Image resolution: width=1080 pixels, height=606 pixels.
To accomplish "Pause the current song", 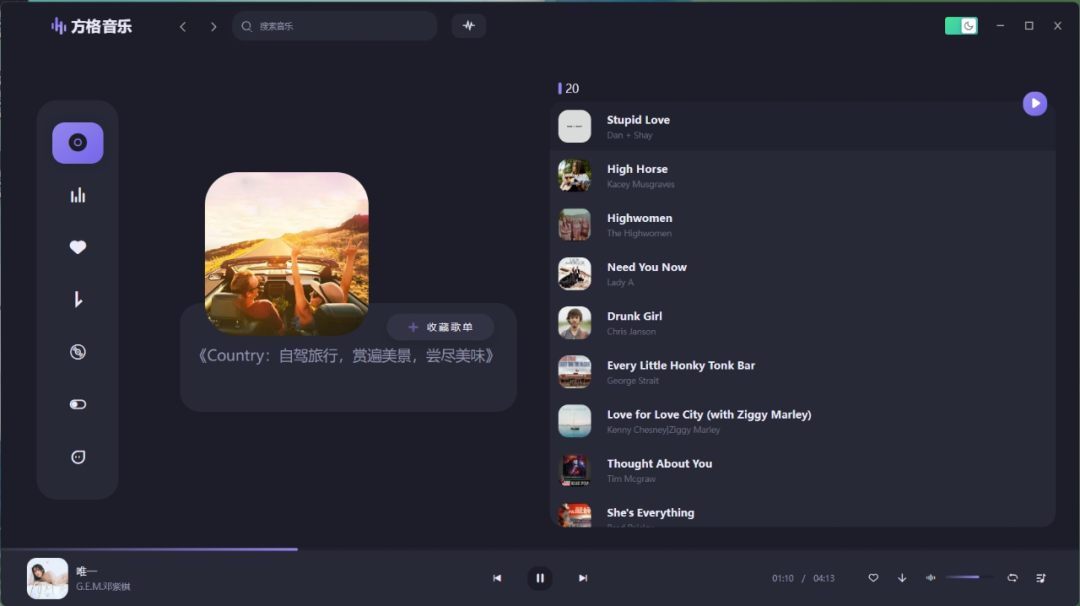I will [x=540, y=578].
